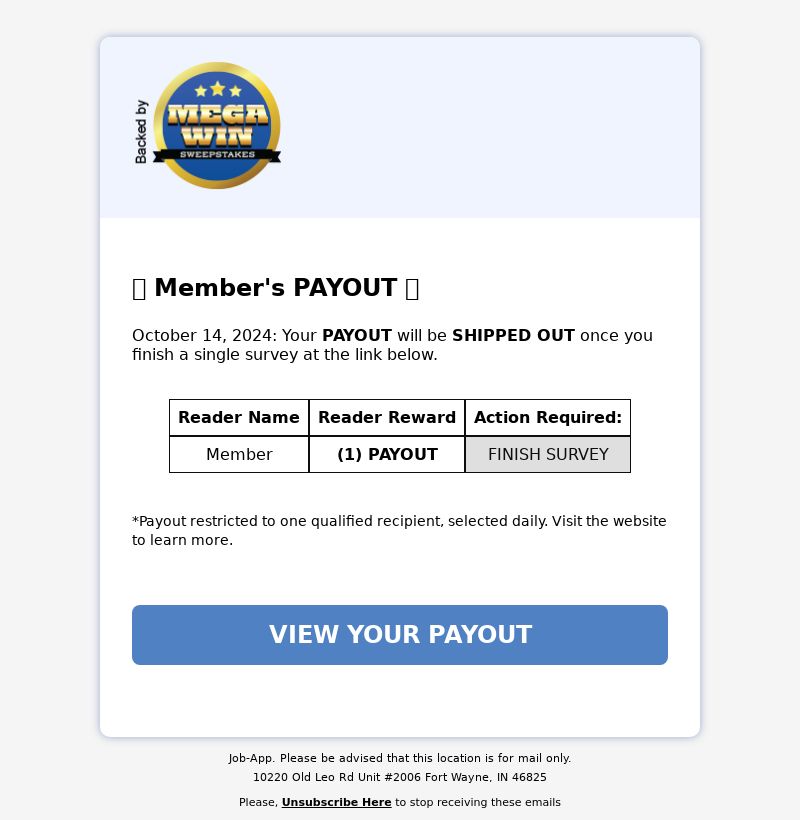Screen dimensions: 800x820
Task: Click the Mega Win Sweepstakes logo
Action: 217,126
